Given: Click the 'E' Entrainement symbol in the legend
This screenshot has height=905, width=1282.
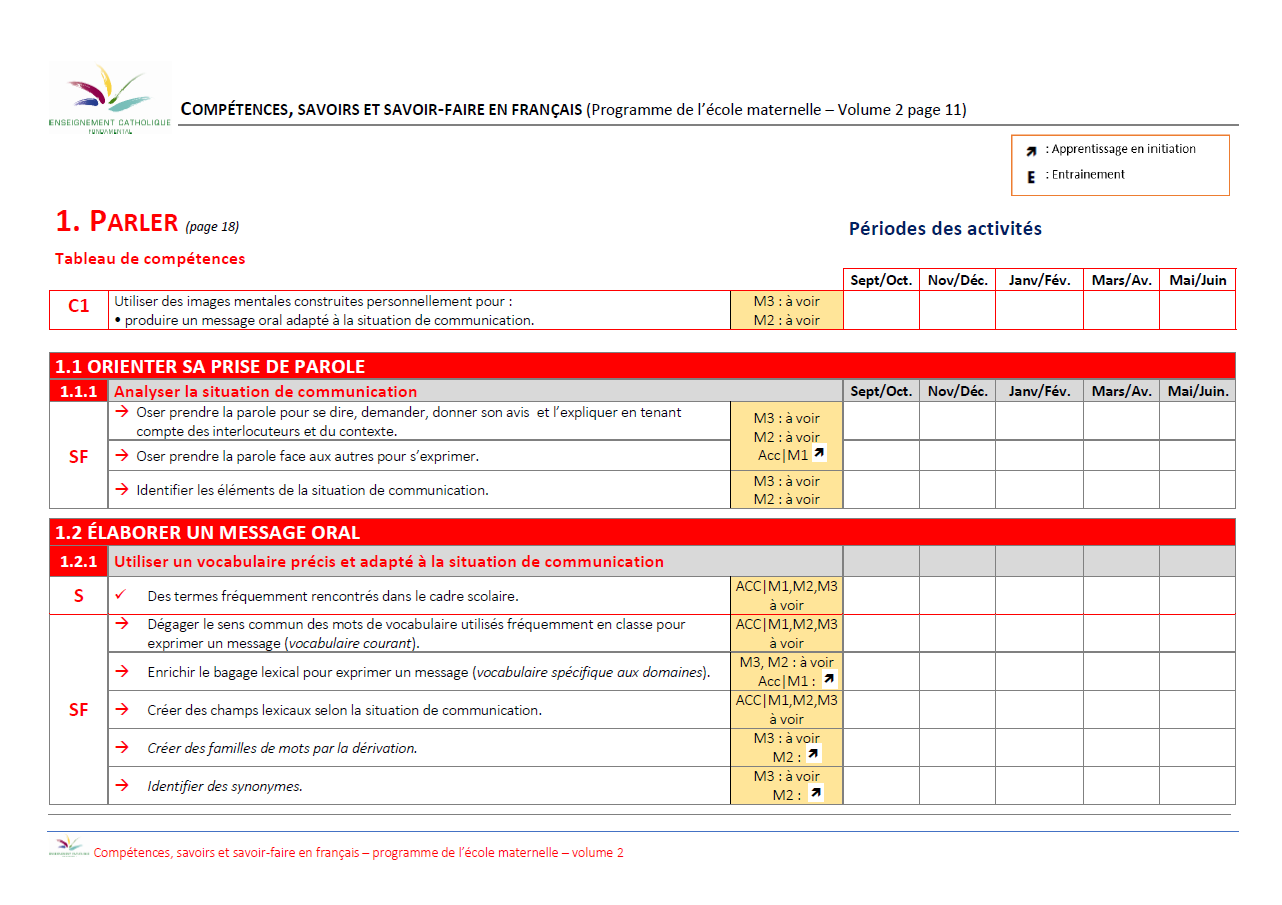Looking at the screenshot, I should pyautogui.click(x=1031, y=176).
